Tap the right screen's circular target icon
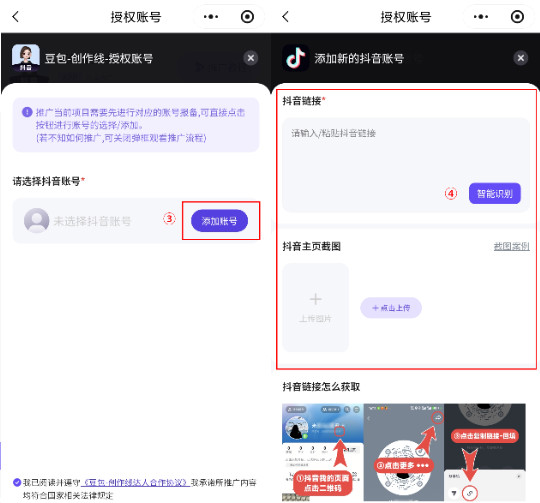 click(x=517, y=17)
